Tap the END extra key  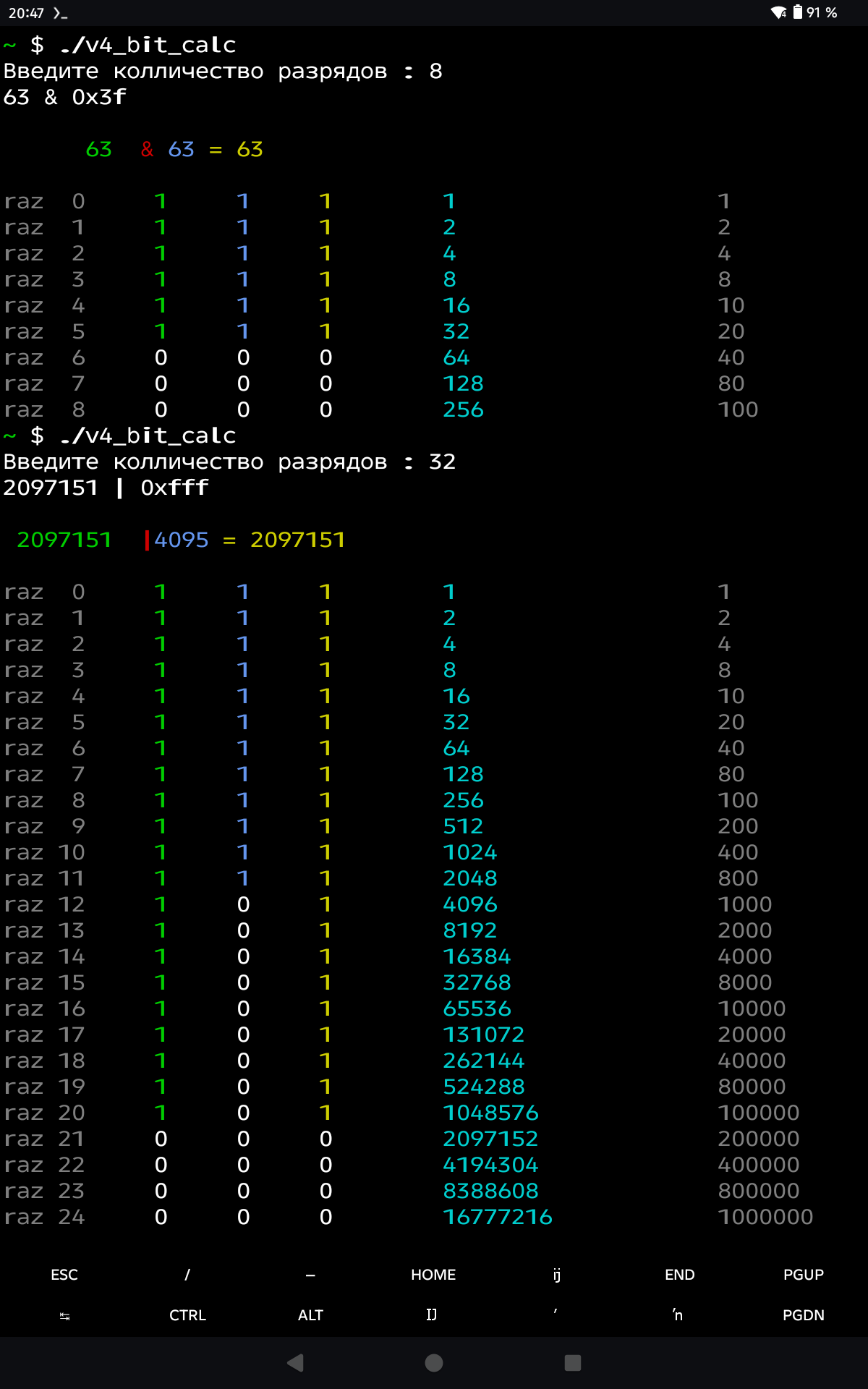tap(680, 1275)
